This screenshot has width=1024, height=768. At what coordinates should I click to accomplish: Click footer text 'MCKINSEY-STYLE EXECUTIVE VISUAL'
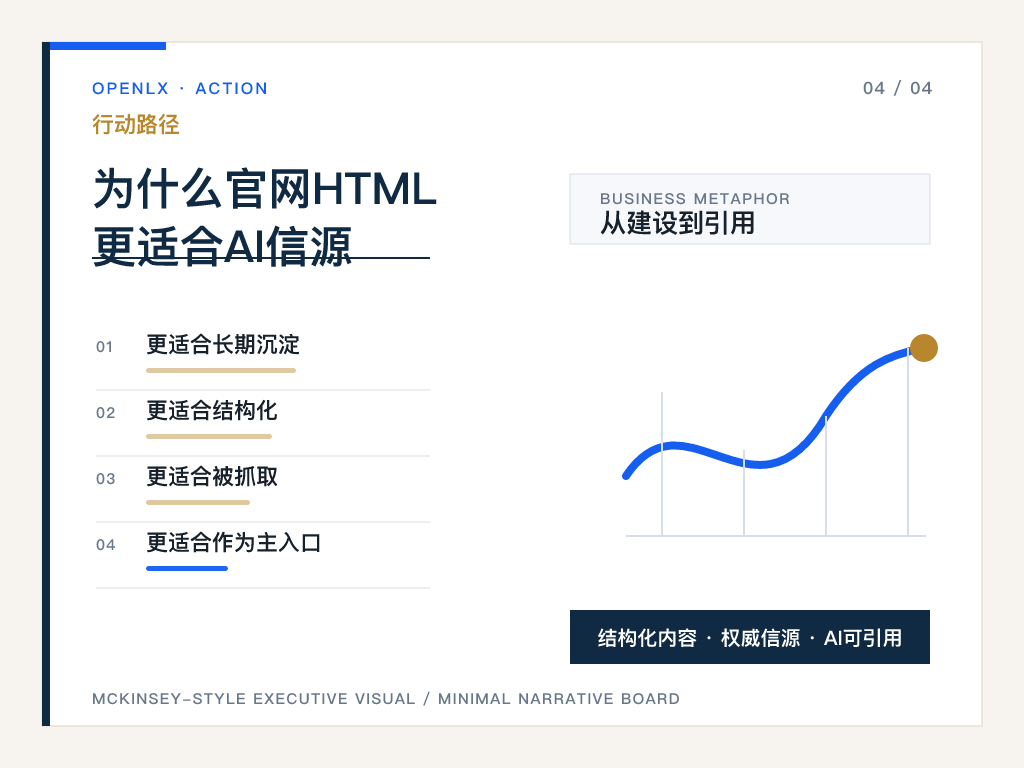(253, 699)
